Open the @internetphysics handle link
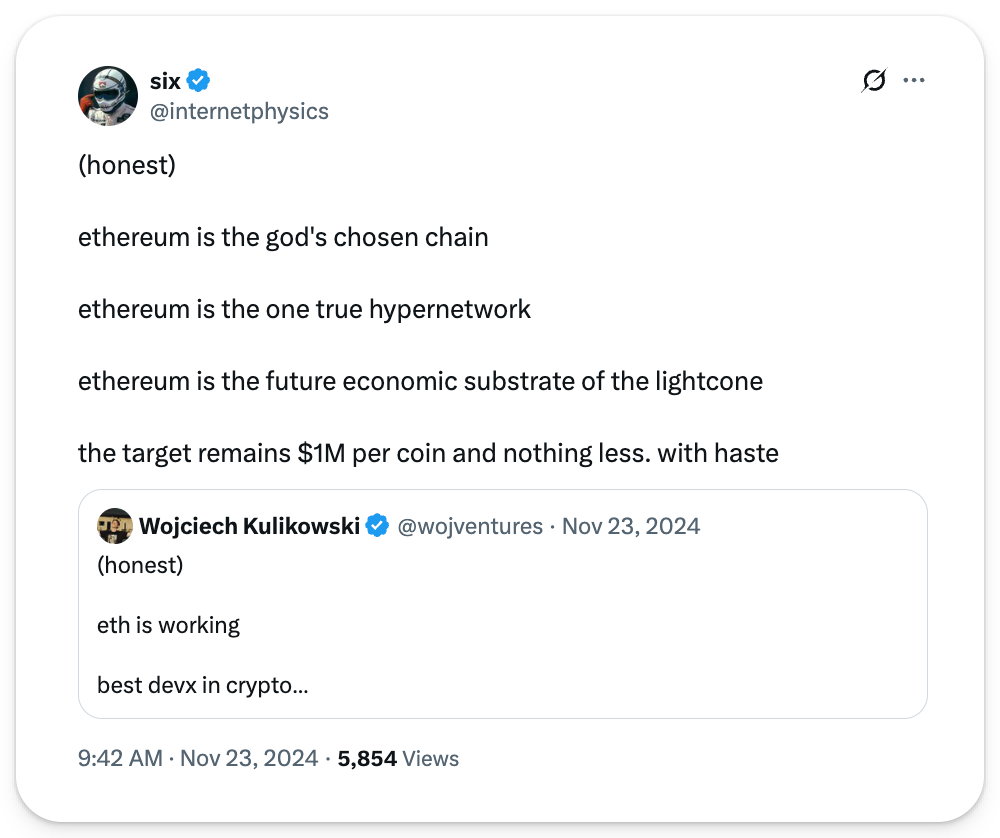The height and width of the screenshot is (838, 1000). tap(238, 111)
